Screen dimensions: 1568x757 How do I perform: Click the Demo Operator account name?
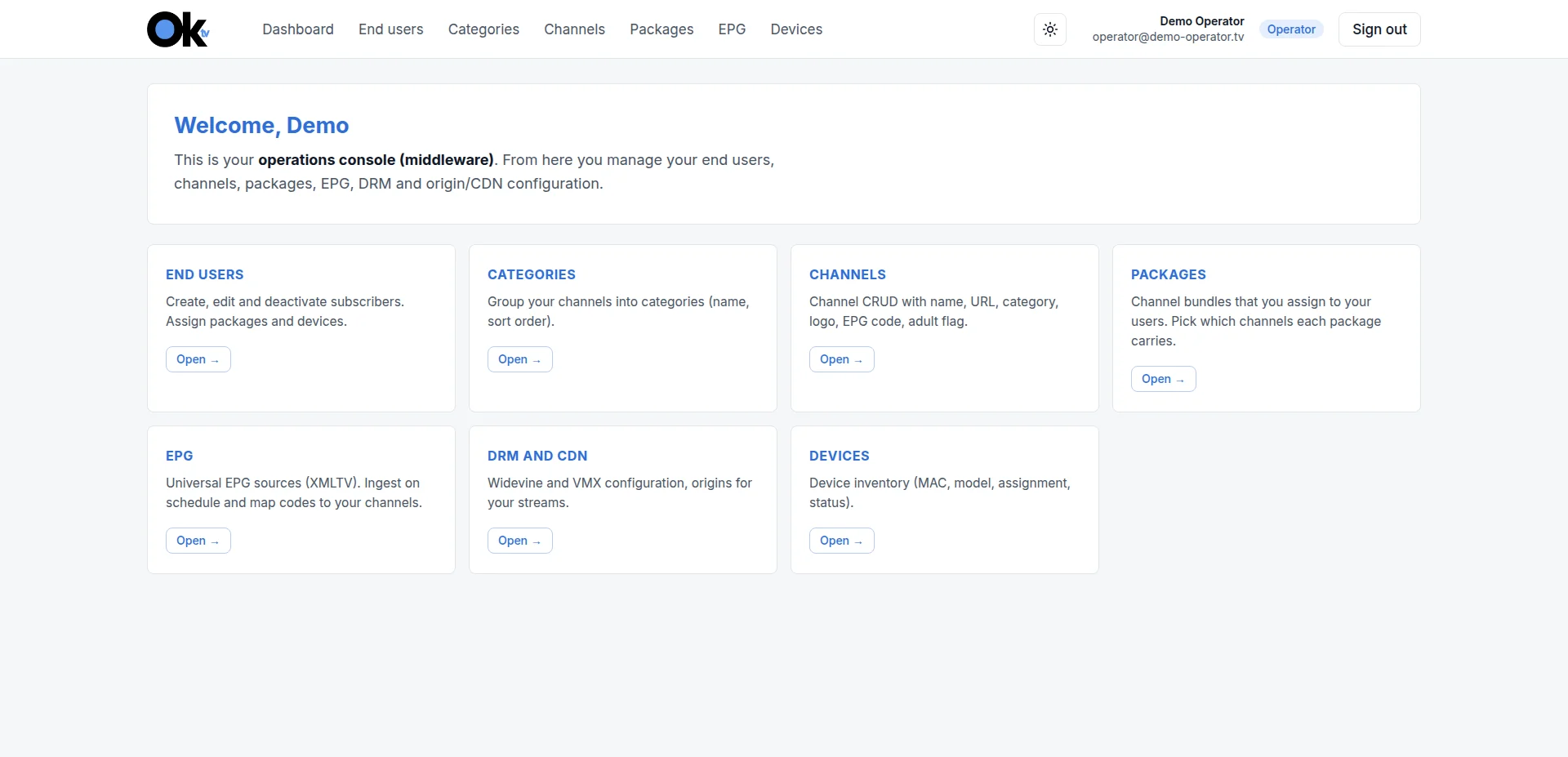(x=1202, y=21)
